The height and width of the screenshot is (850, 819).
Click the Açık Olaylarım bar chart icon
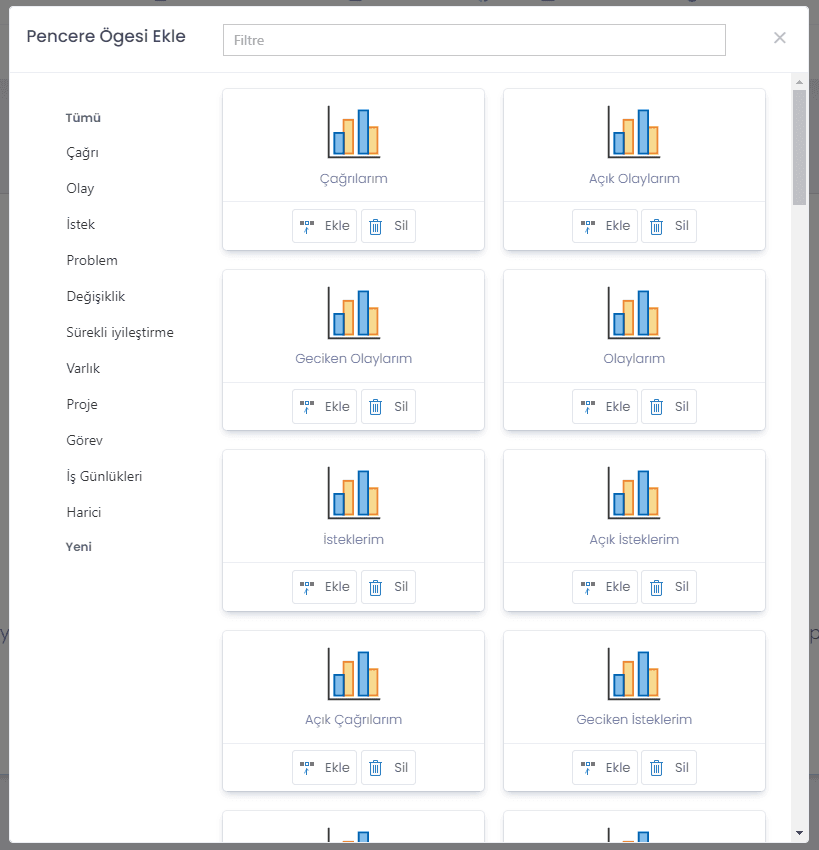[x=634, y=132]
